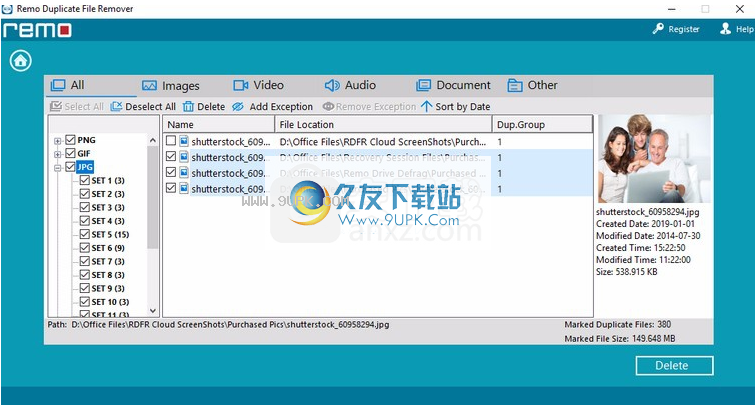756x407 pixels.
Task: Go to the home screen icon
Action: click(20, 61)
